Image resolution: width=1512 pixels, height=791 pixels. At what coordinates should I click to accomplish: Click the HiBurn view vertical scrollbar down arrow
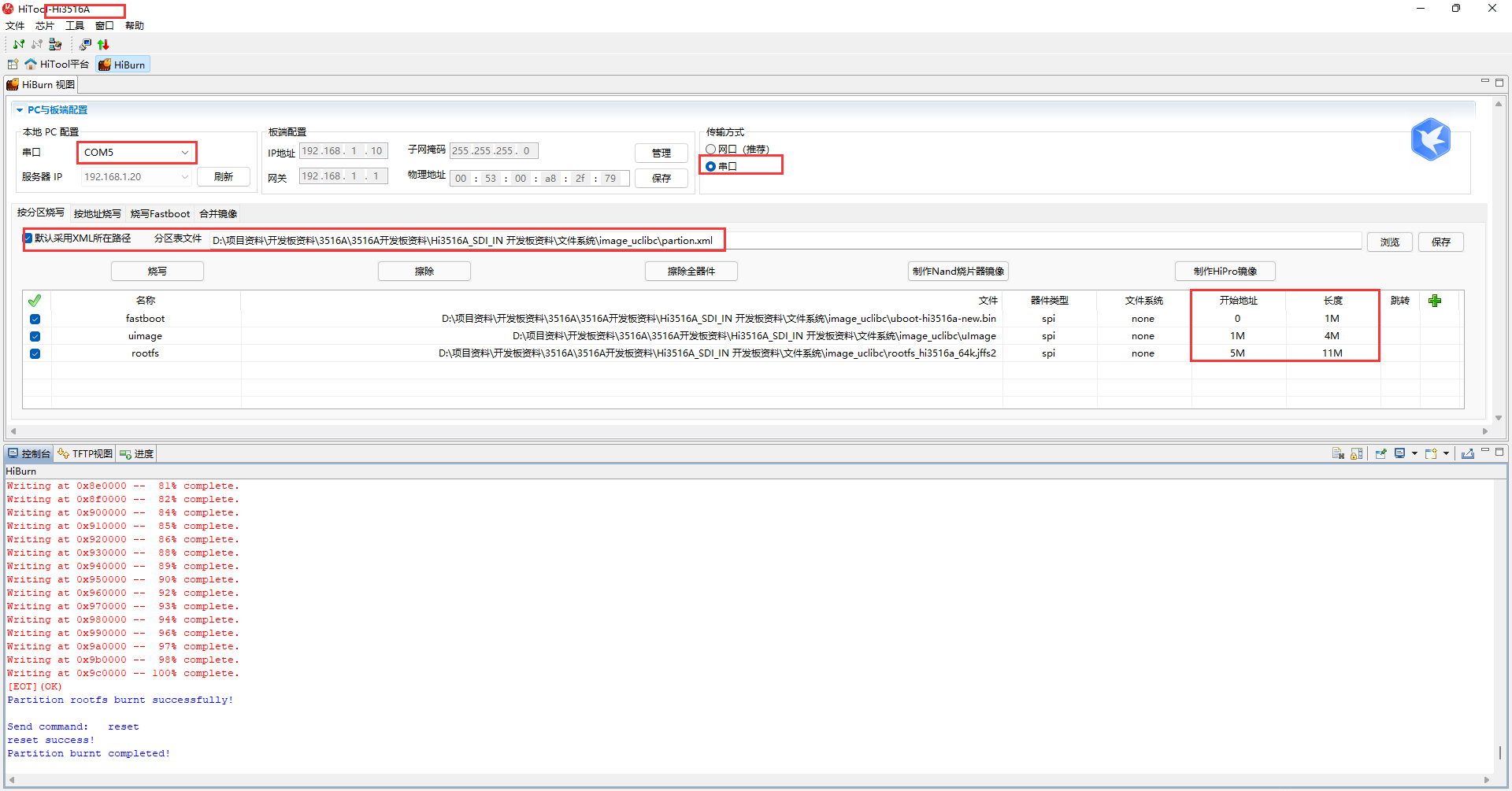(1499, 418)
